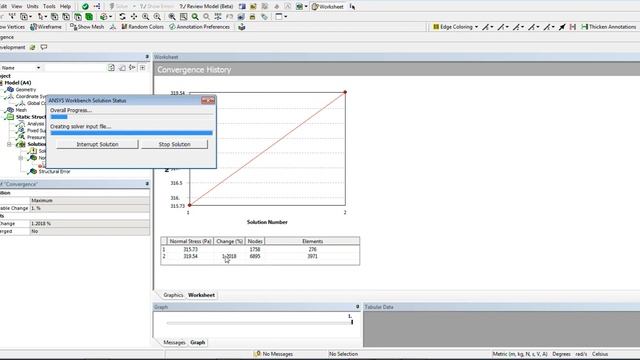Click the Thicken Annotations toggle
The height and width of the screenshot is (360, 640).
coord(609,27)
